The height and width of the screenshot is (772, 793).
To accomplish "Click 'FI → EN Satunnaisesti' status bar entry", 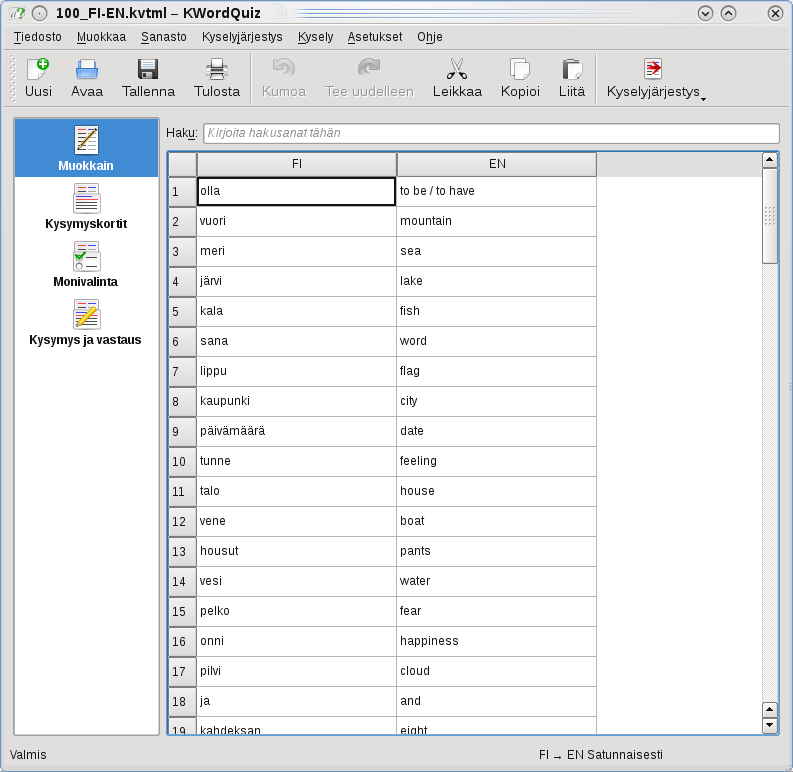I will coord(600,755).
